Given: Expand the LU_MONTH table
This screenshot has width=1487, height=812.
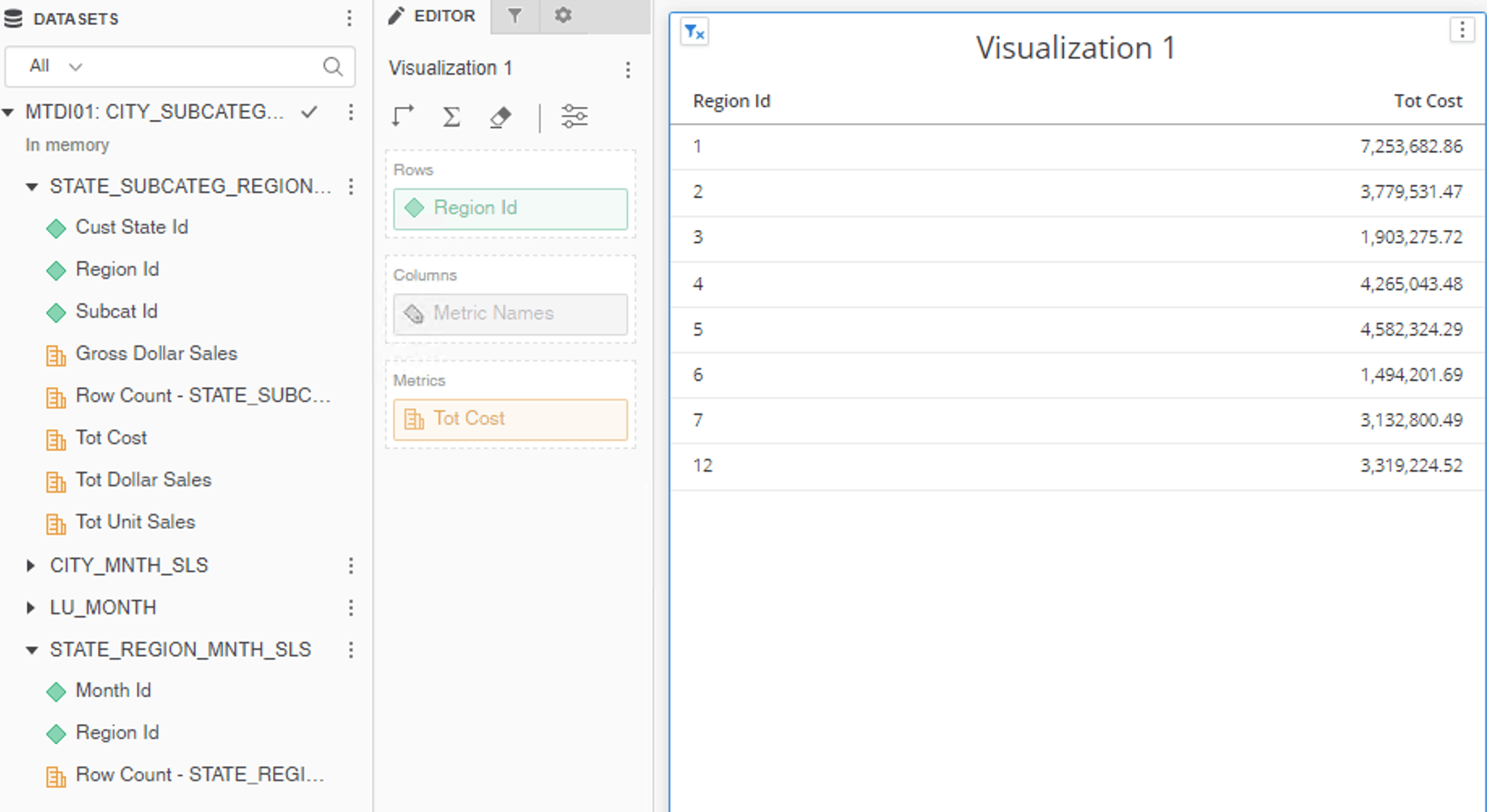Looking at the screenshot, I should [31, 608].
